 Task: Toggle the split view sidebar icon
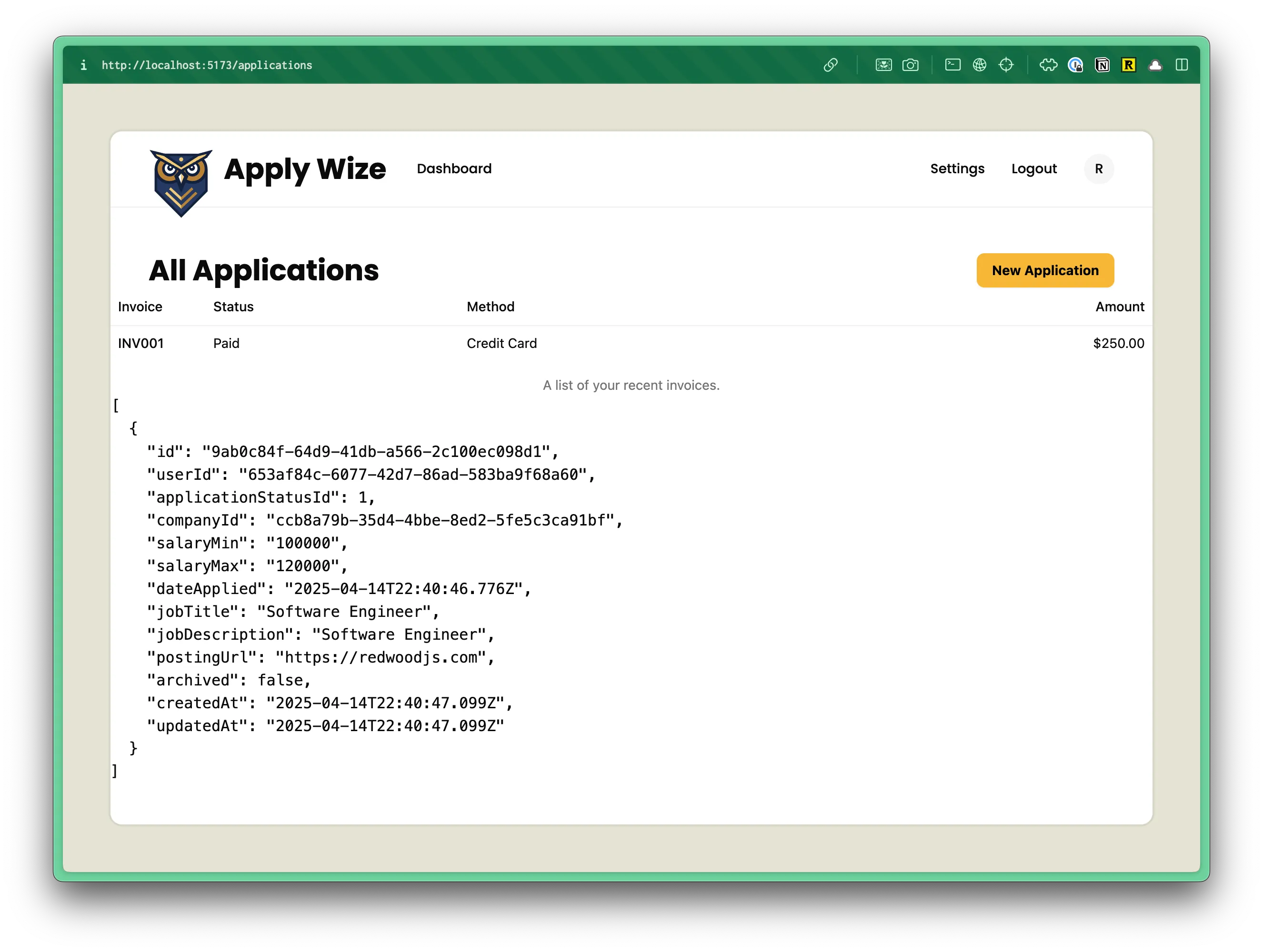(x=1182, y=65)
